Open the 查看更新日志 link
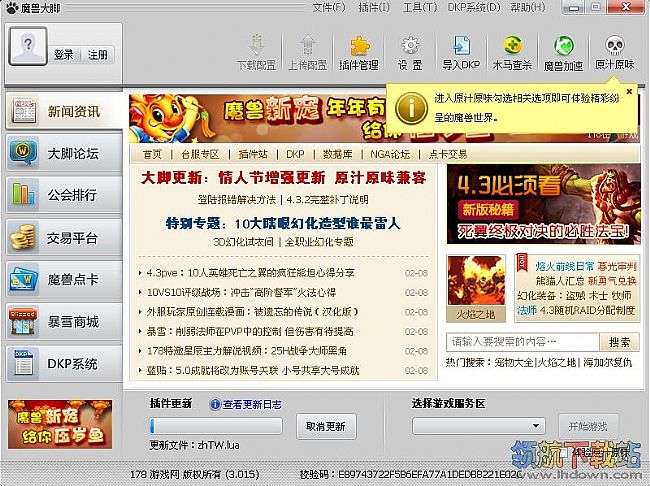 252,404
